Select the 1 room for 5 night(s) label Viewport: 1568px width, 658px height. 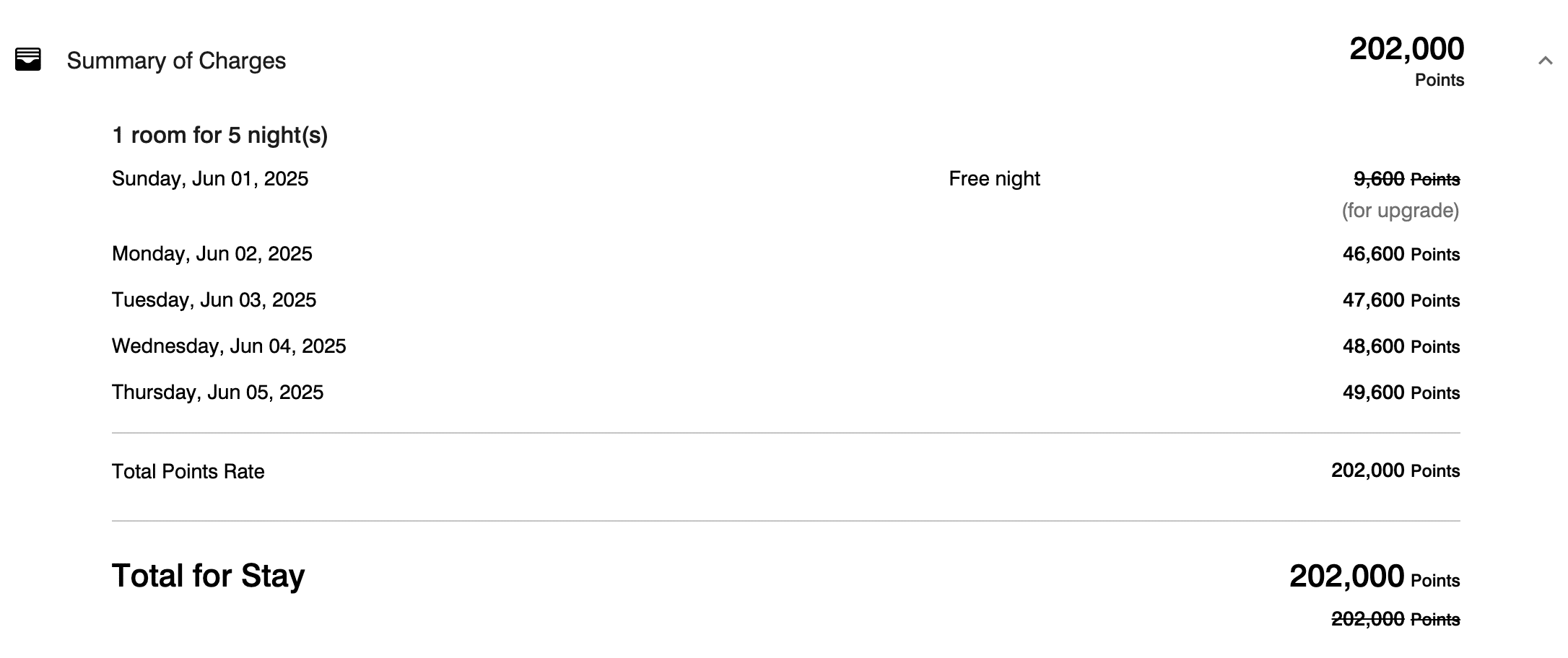tap(219, 135)
